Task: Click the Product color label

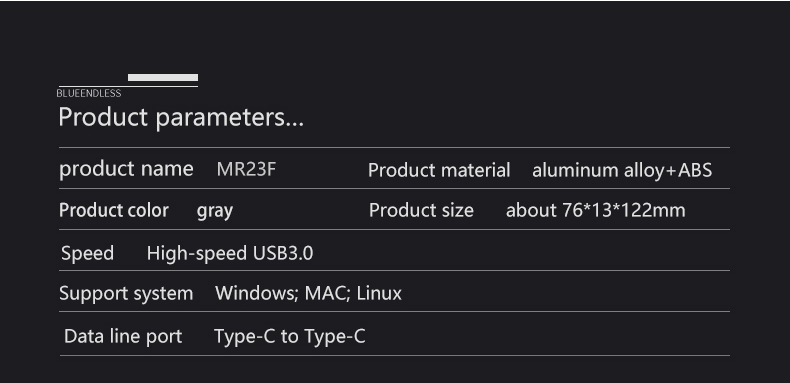Action: point(114,210)
